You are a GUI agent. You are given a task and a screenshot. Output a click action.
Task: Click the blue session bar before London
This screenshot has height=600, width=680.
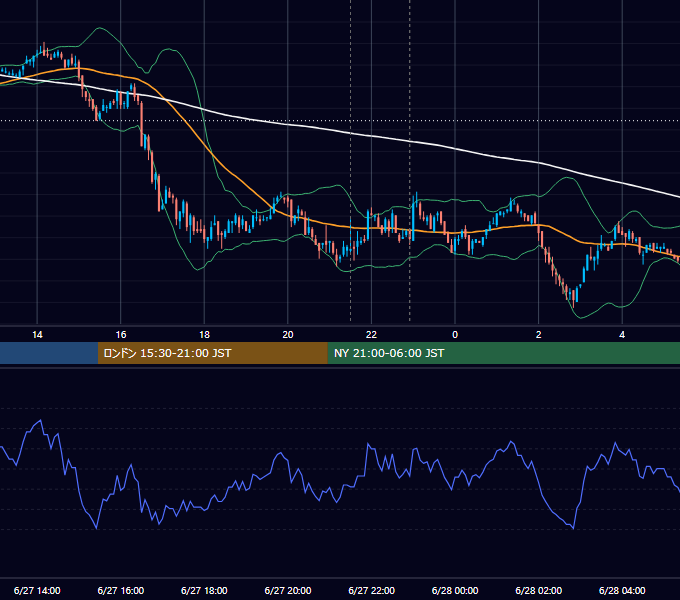49,353
